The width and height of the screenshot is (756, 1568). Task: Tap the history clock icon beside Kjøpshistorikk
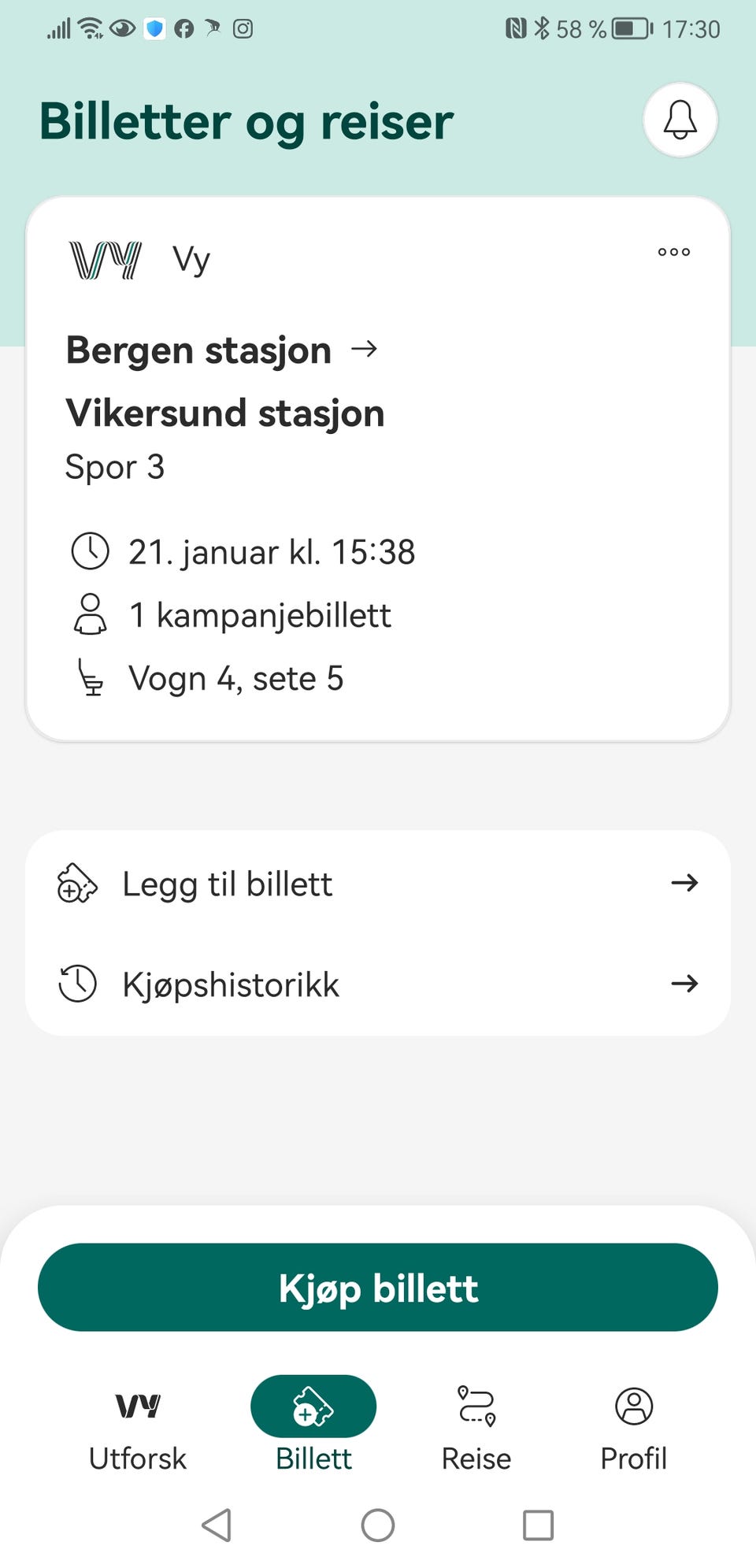click(x=77, y=984)
